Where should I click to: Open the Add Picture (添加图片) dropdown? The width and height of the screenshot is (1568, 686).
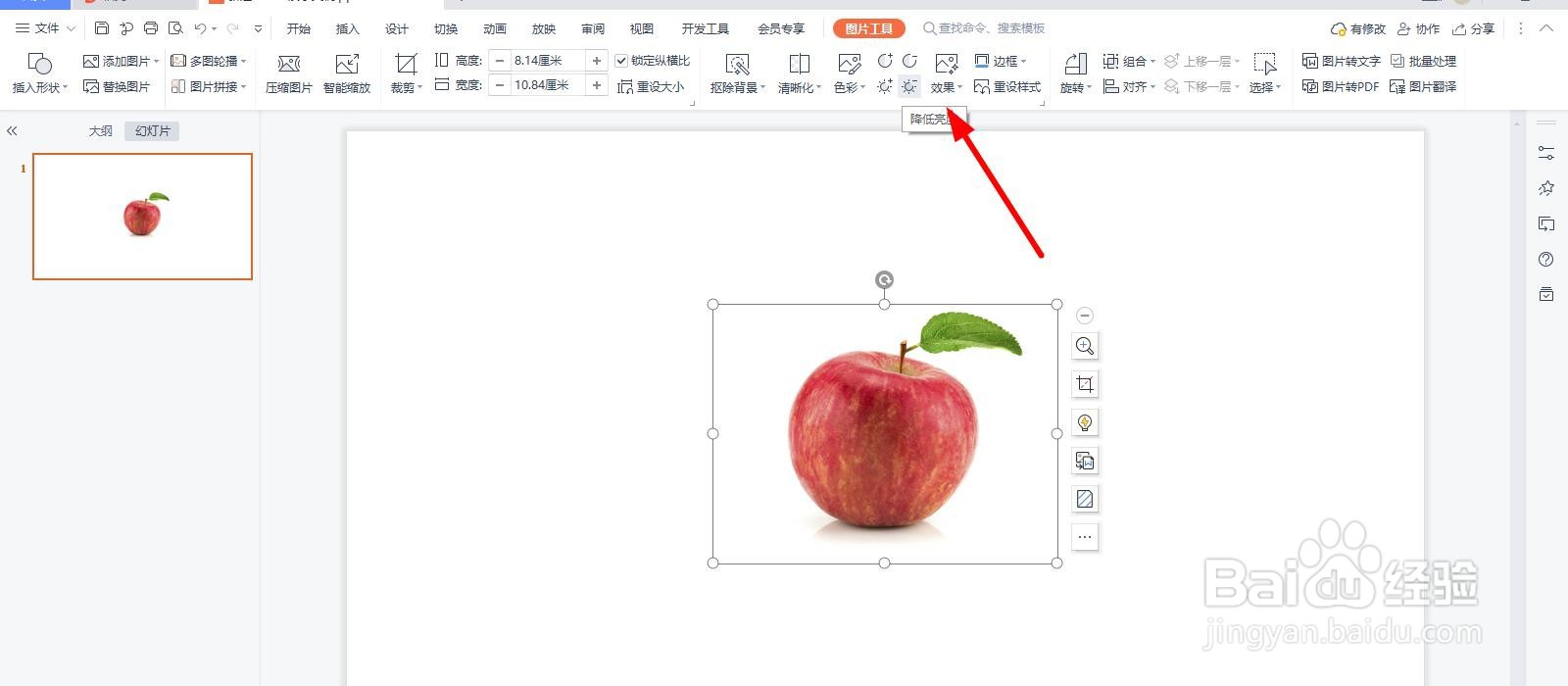(x=121, y=61)
